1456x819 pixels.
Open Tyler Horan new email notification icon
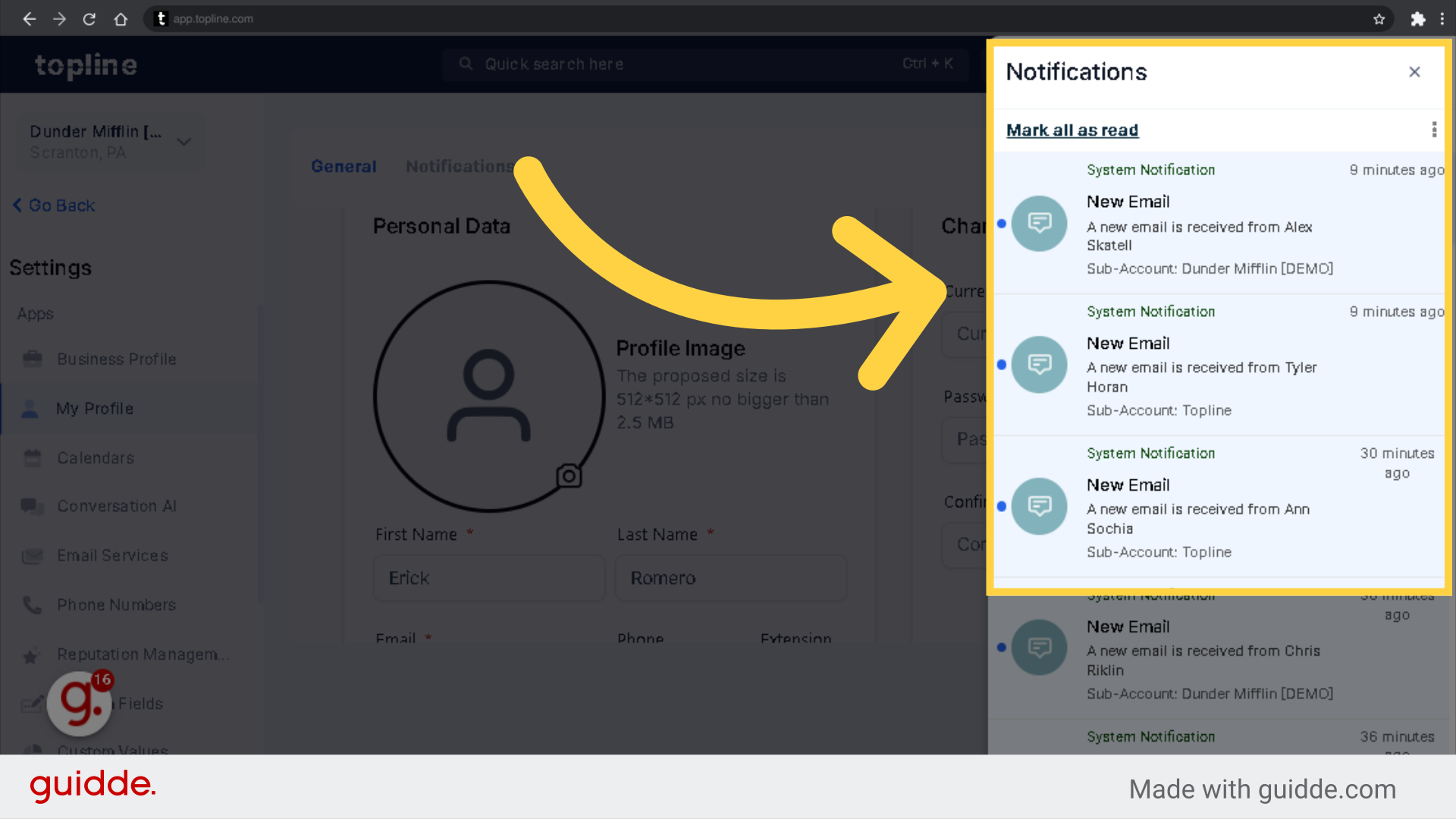pos(1040,365)
